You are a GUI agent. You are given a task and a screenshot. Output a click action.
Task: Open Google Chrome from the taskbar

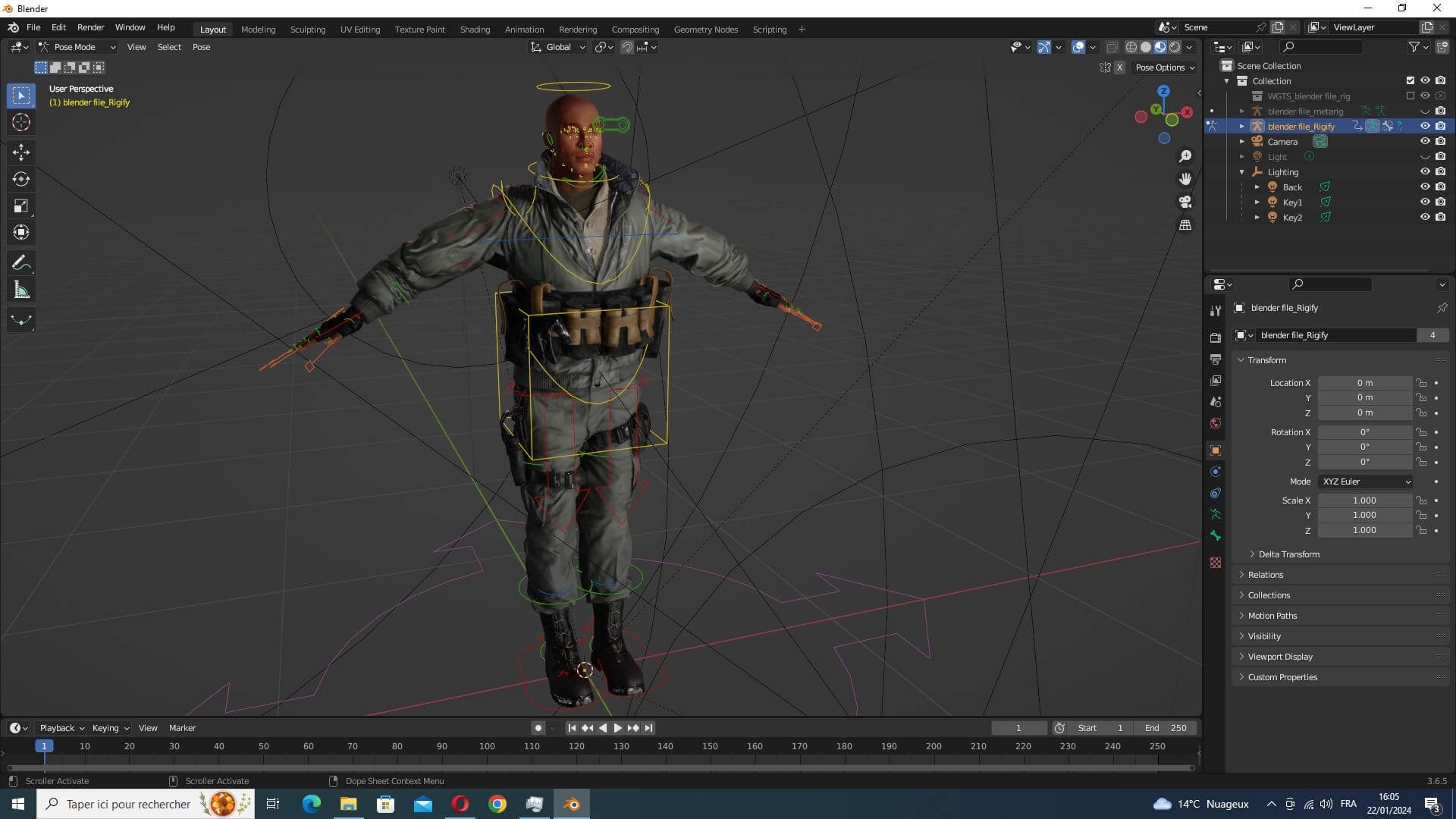click(x=497, y=804)
